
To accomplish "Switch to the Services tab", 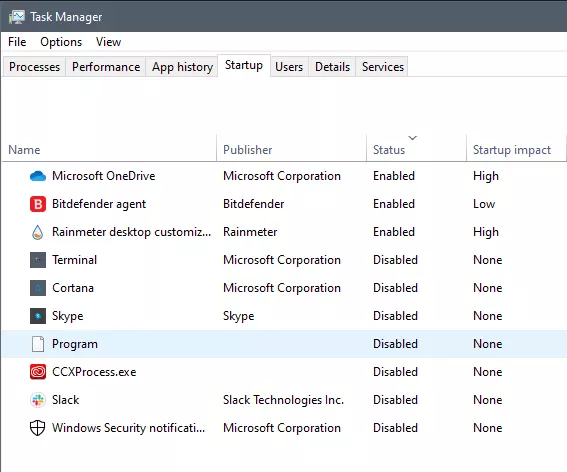I will click(x=383, y=67).
